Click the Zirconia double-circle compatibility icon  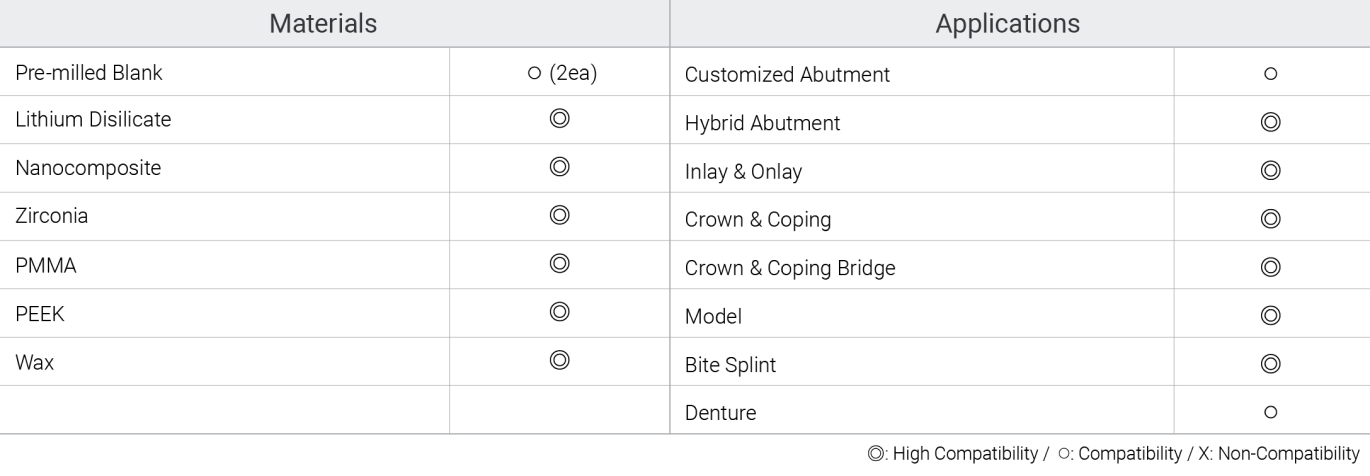(560, 216)
